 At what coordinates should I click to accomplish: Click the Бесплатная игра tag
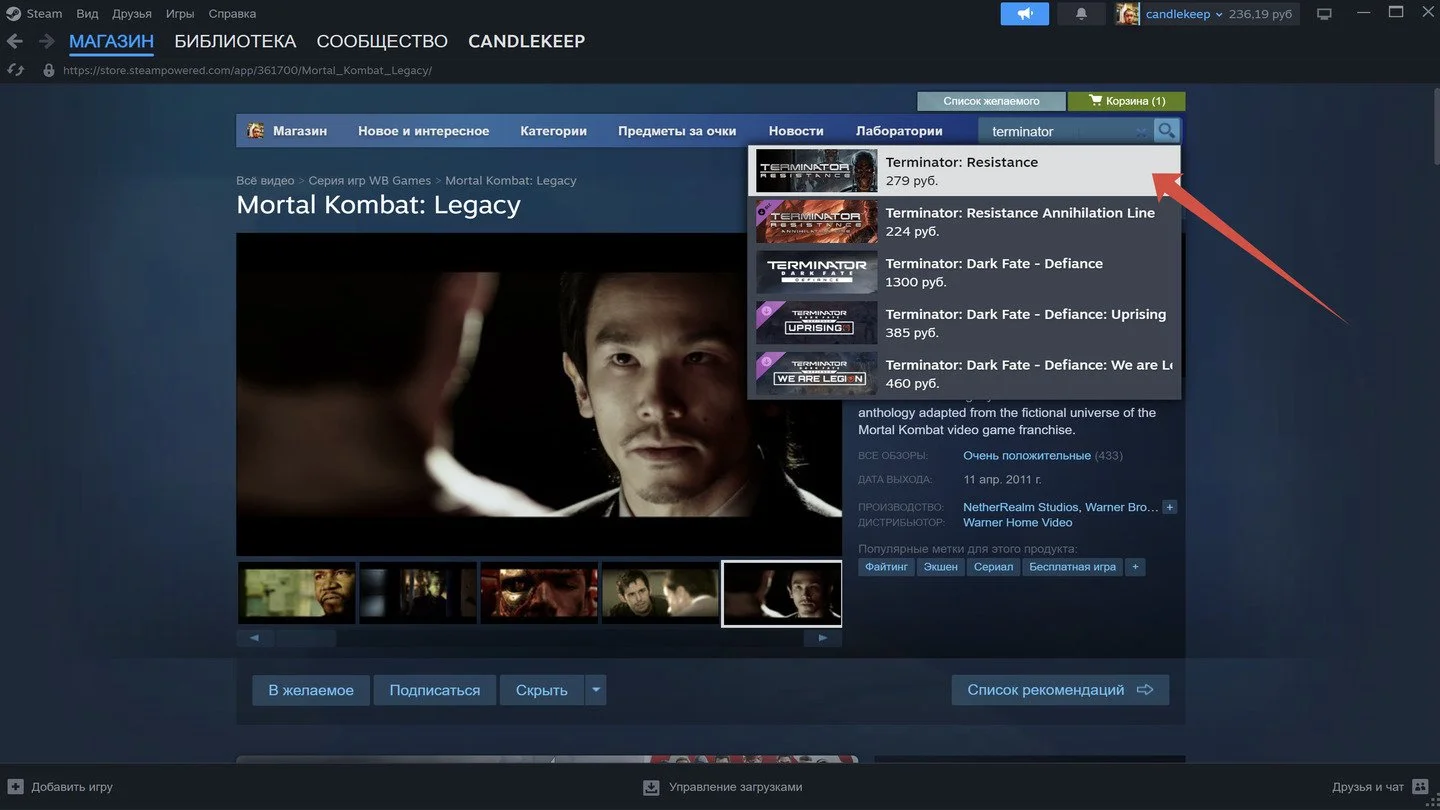pos(1072,567)
